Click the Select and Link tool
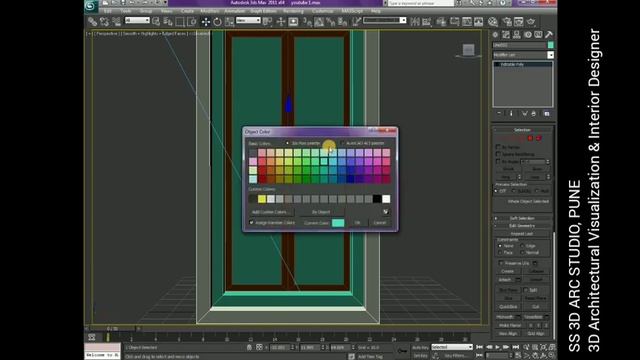Viewport: 640px width, 360px height. click(93, 22)
